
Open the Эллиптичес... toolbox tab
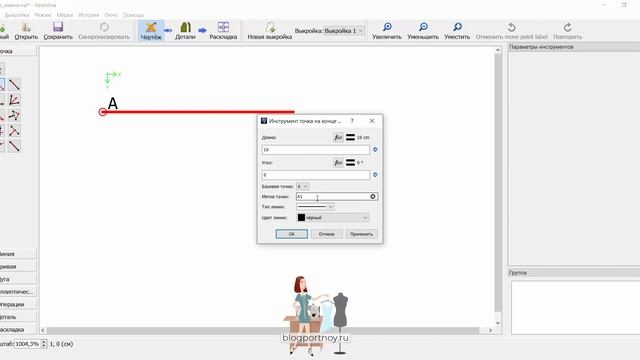coord(18,292)
